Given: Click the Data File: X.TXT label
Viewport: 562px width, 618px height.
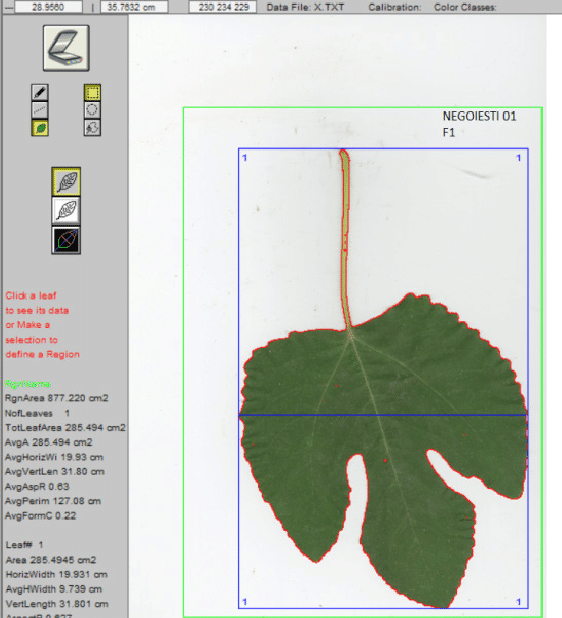Looking at the screenshot, I should pyautogui.click(x=305, y=7).
